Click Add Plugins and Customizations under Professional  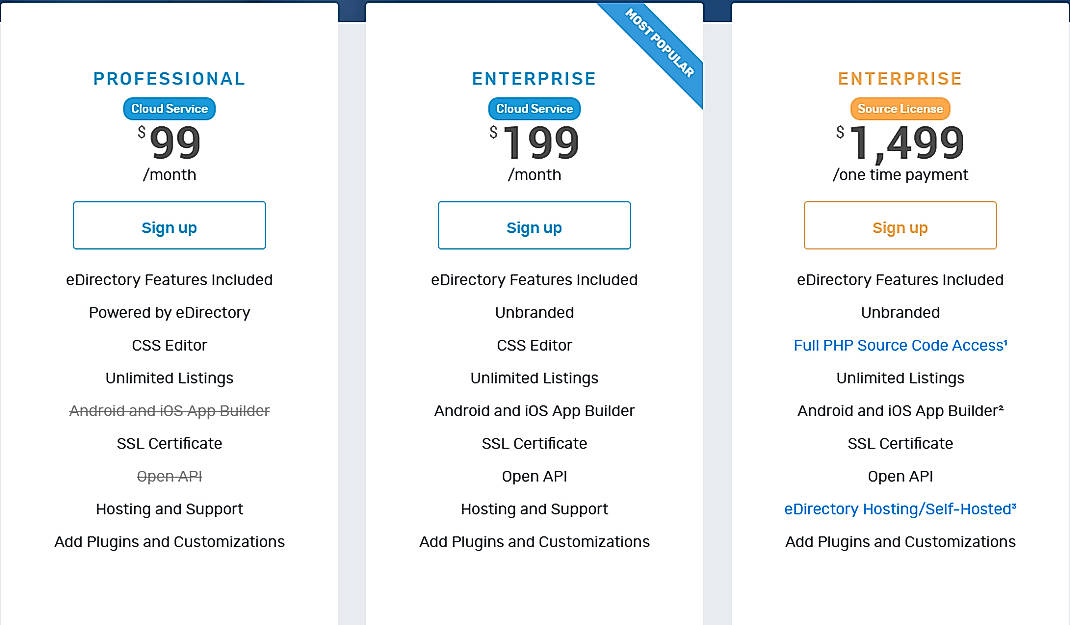pyautogui.click(x=169, y=541)
